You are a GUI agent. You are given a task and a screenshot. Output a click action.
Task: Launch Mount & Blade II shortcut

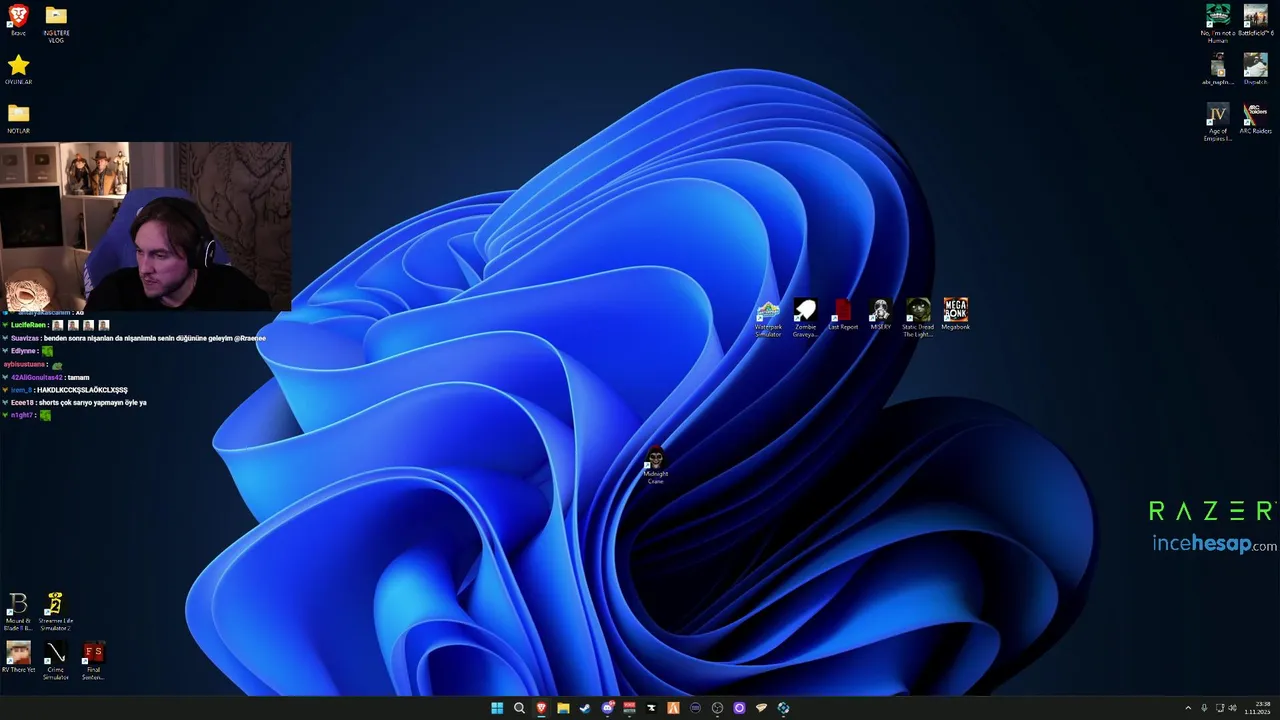point(18,612)
